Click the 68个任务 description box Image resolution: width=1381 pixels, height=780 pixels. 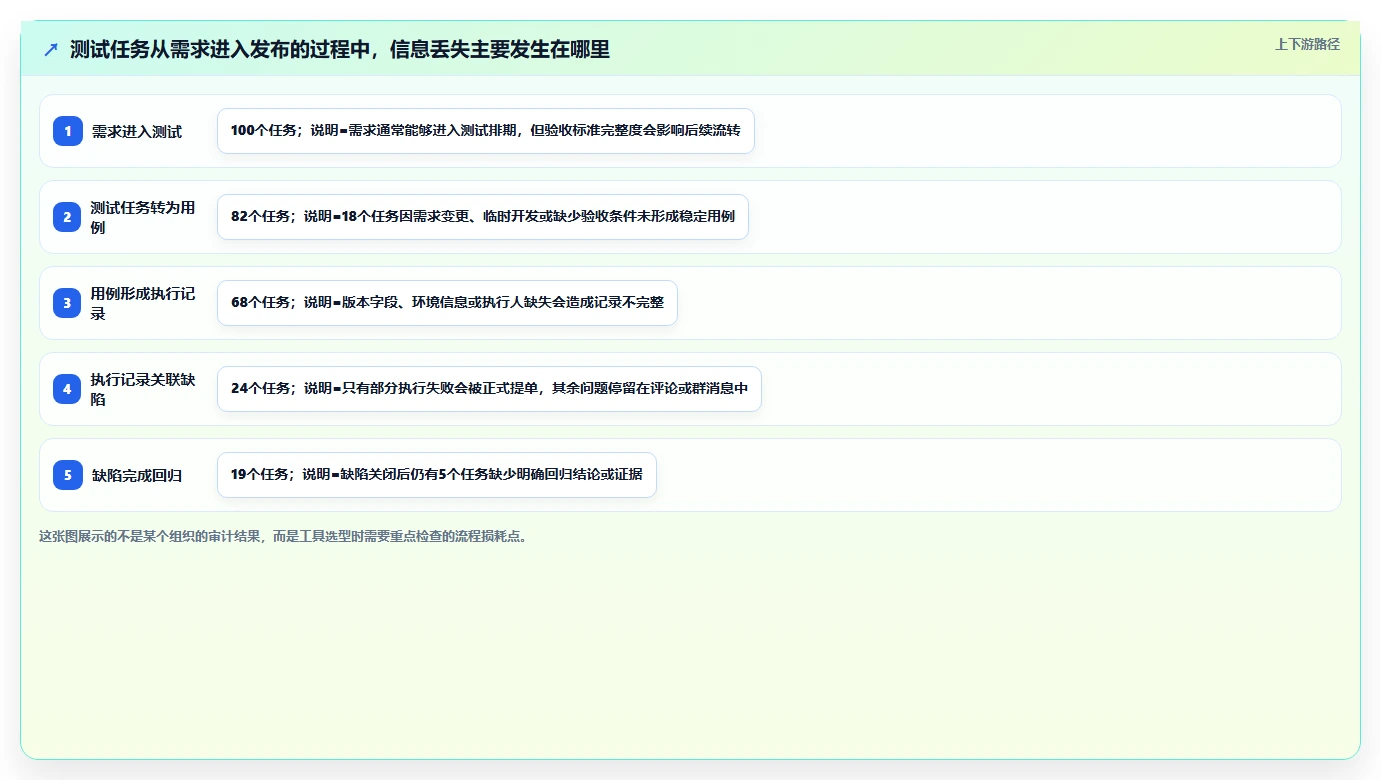coord(447,303)
